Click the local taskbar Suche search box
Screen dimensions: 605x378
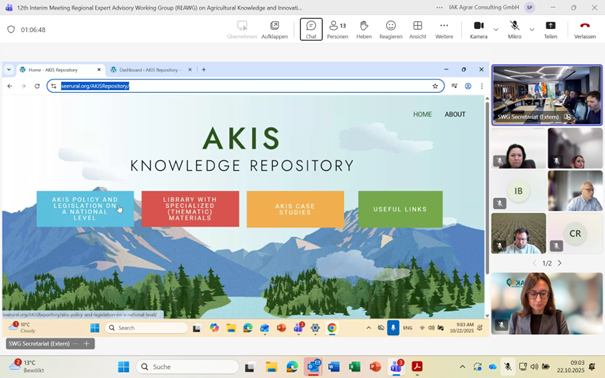tap(188, 366)
